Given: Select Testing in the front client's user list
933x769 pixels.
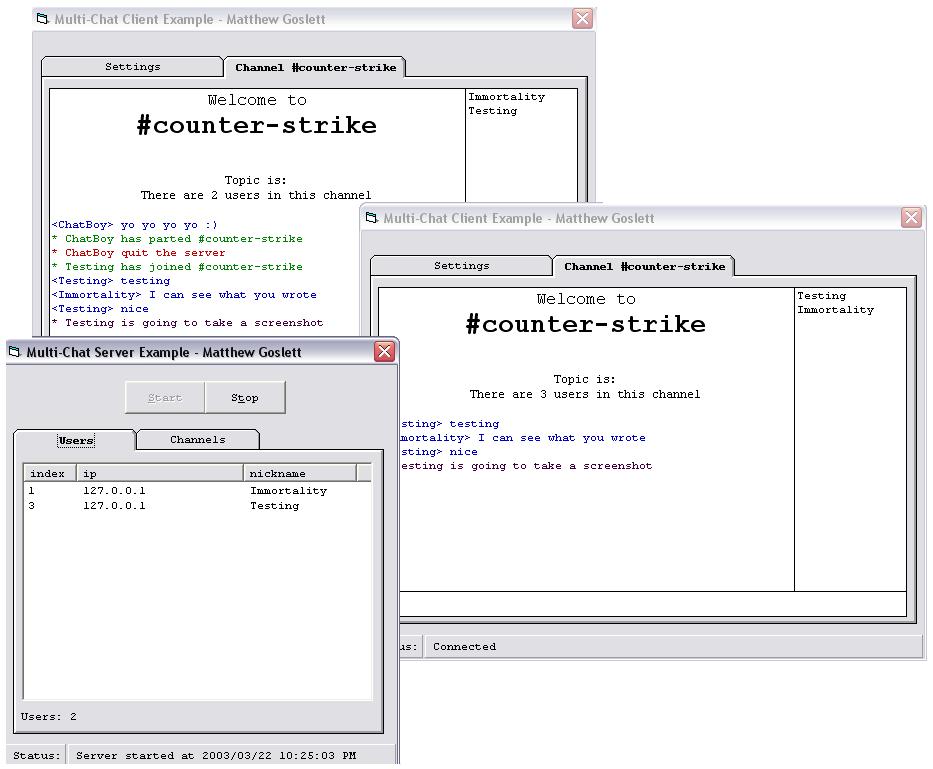Looking at the screenshot, I should point(821,296).
